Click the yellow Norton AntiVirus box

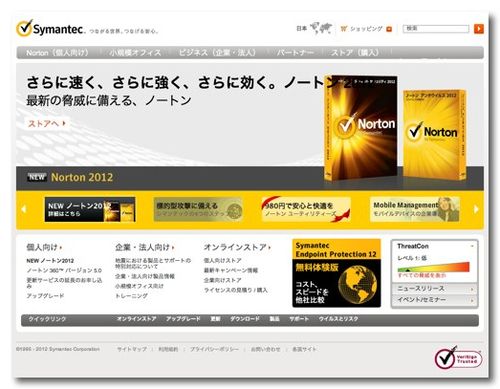click(x=434, y=135)
